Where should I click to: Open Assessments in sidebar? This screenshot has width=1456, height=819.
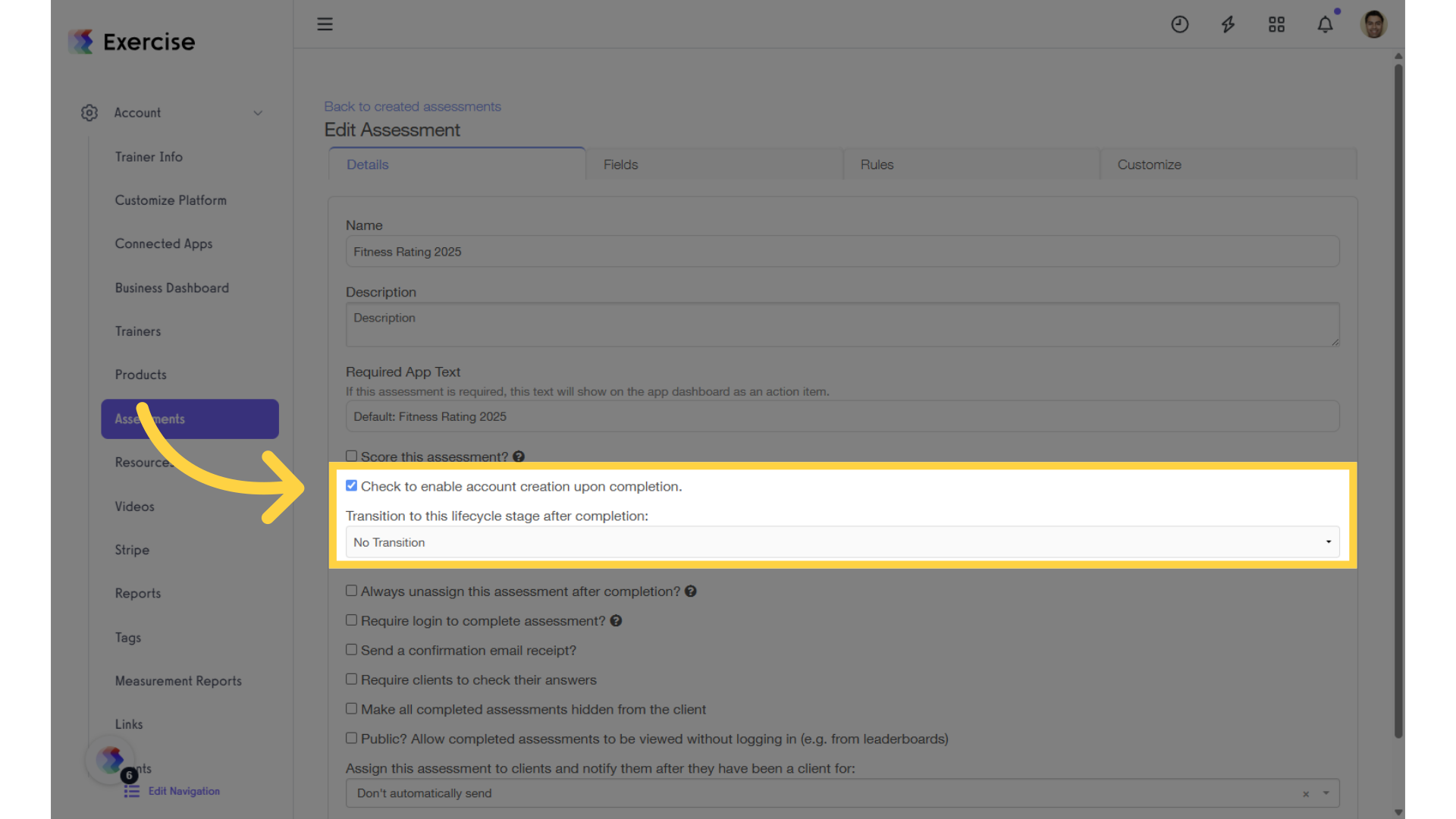point(190,419)
